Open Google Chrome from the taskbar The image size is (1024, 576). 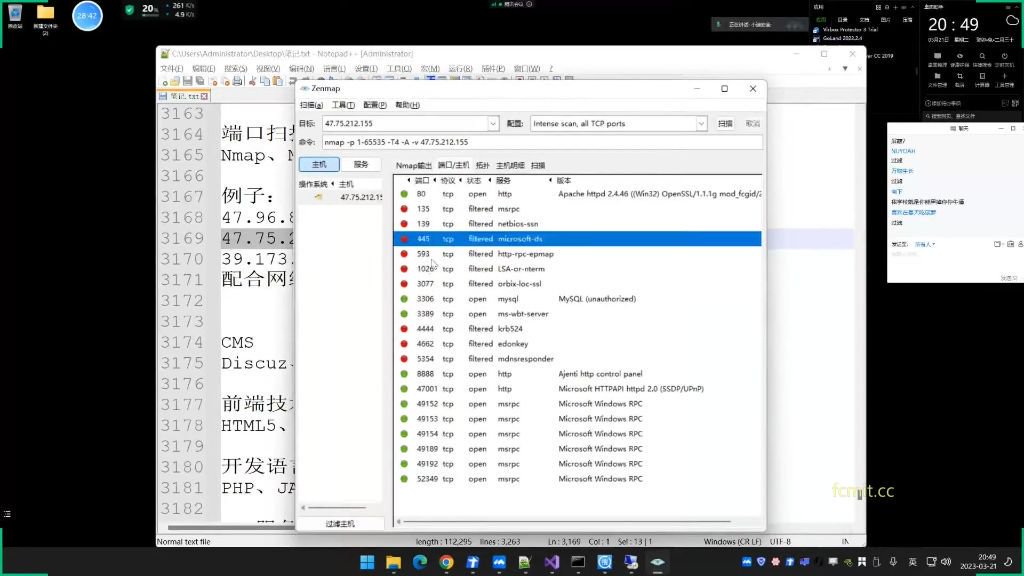(446, 562)
